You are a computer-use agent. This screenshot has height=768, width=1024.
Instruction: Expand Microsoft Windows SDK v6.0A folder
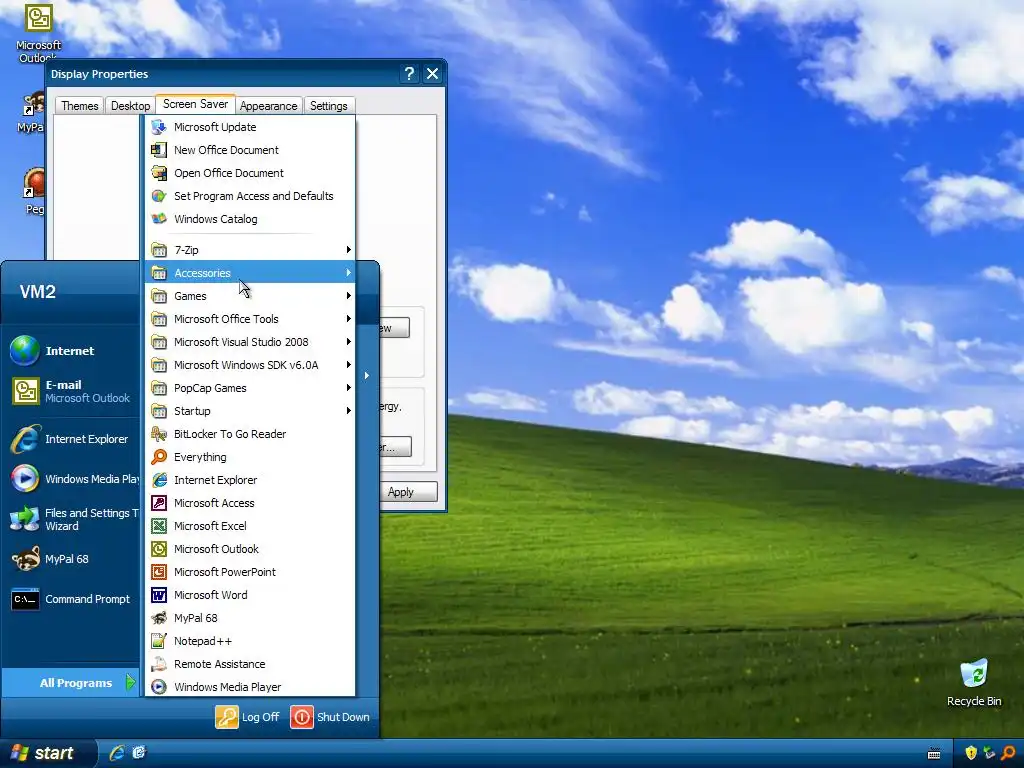point(250,365)
